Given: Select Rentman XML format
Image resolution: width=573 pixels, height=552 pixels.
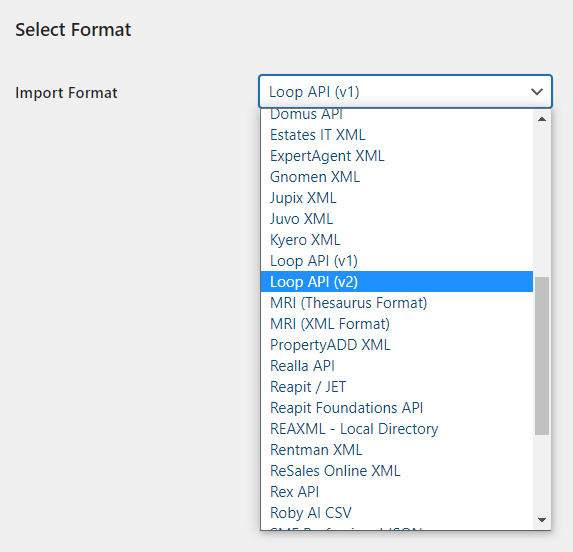Looking at the screenshot, I should [x=397, y=450].
